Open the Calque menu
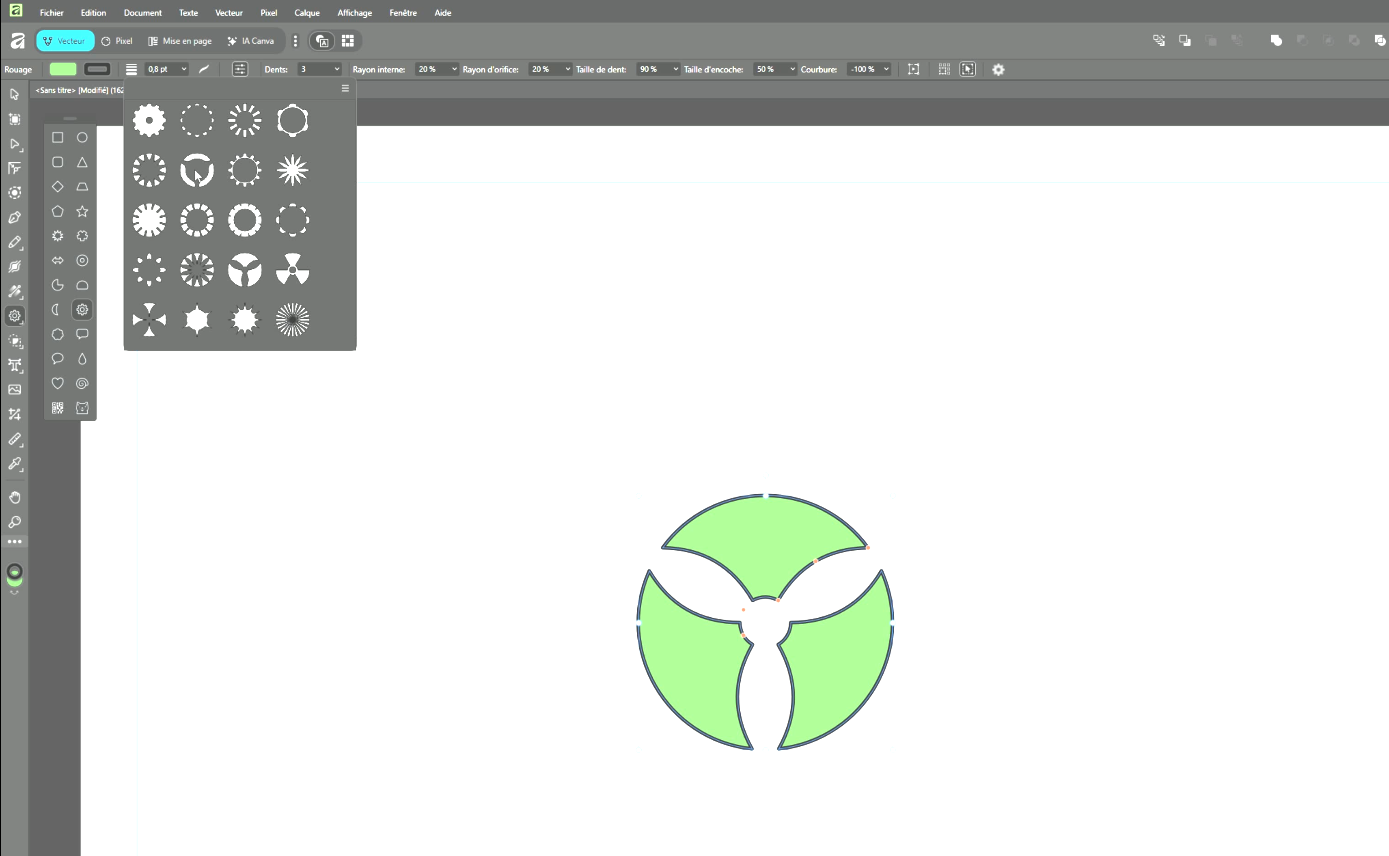The height and width of the screenshot is (856, 1389). [307, 13]
